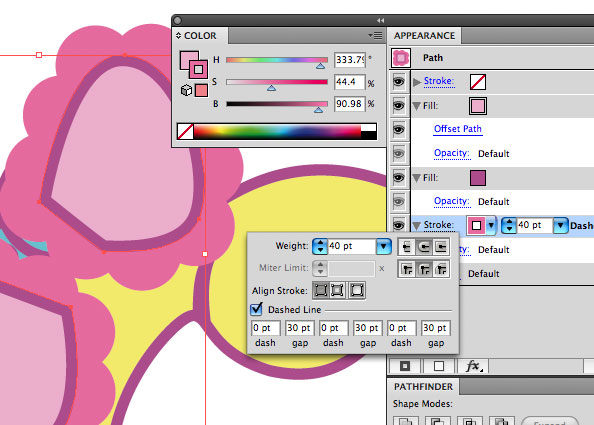Collapse the panel dock with double arrows
Screen dimensions: 594x425
[380, 20]
